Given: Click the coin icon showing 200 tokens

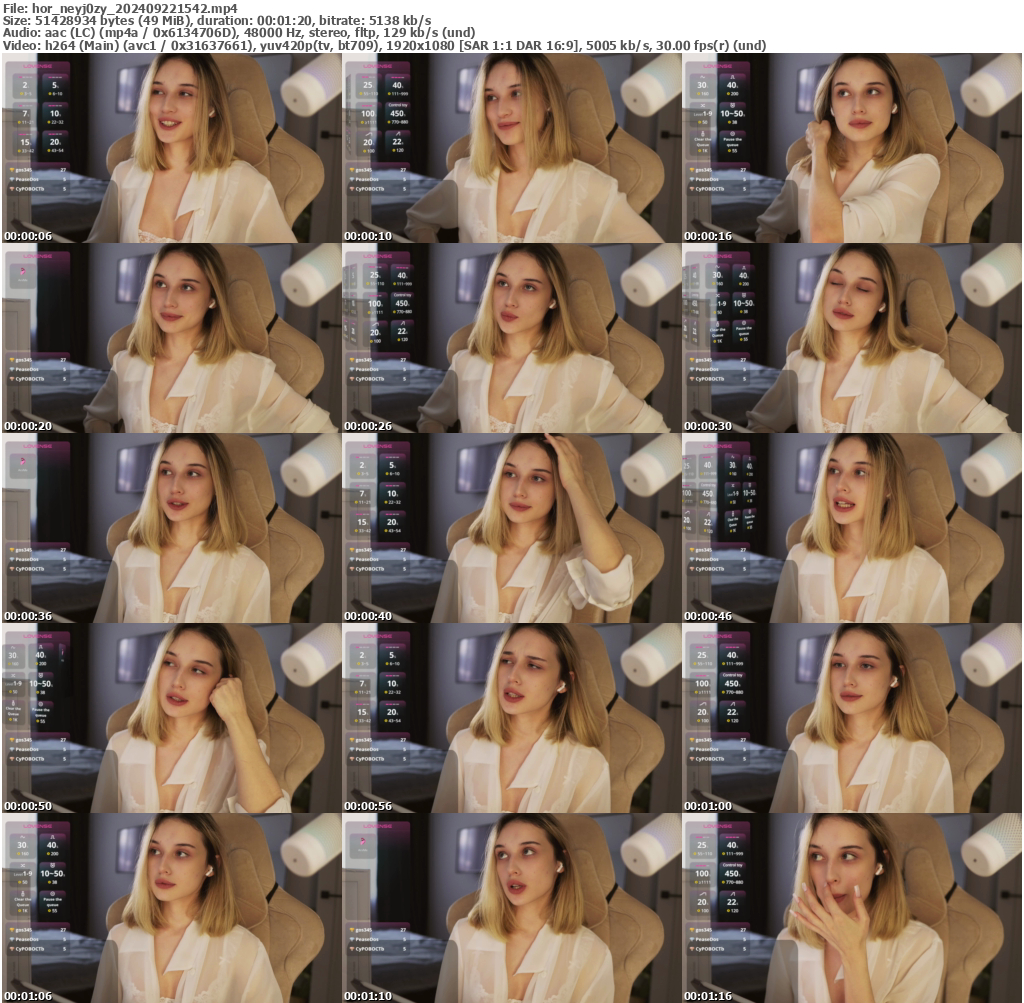Looking at the screenshot, I should pyautogui.click(x=729, y=94).
